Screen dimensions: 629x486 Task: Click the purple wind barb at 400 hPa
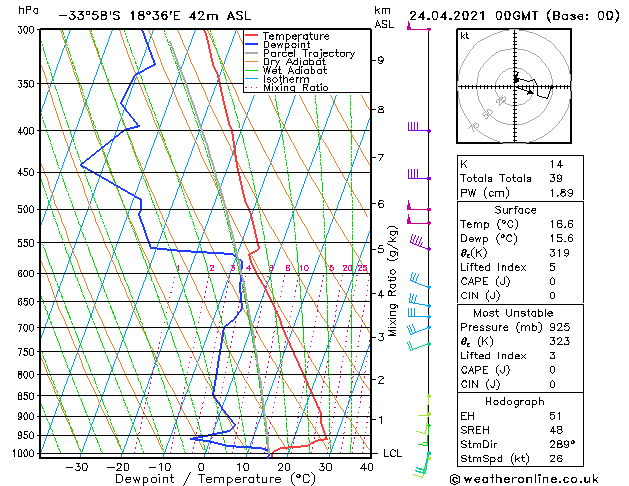coord(419,128)
